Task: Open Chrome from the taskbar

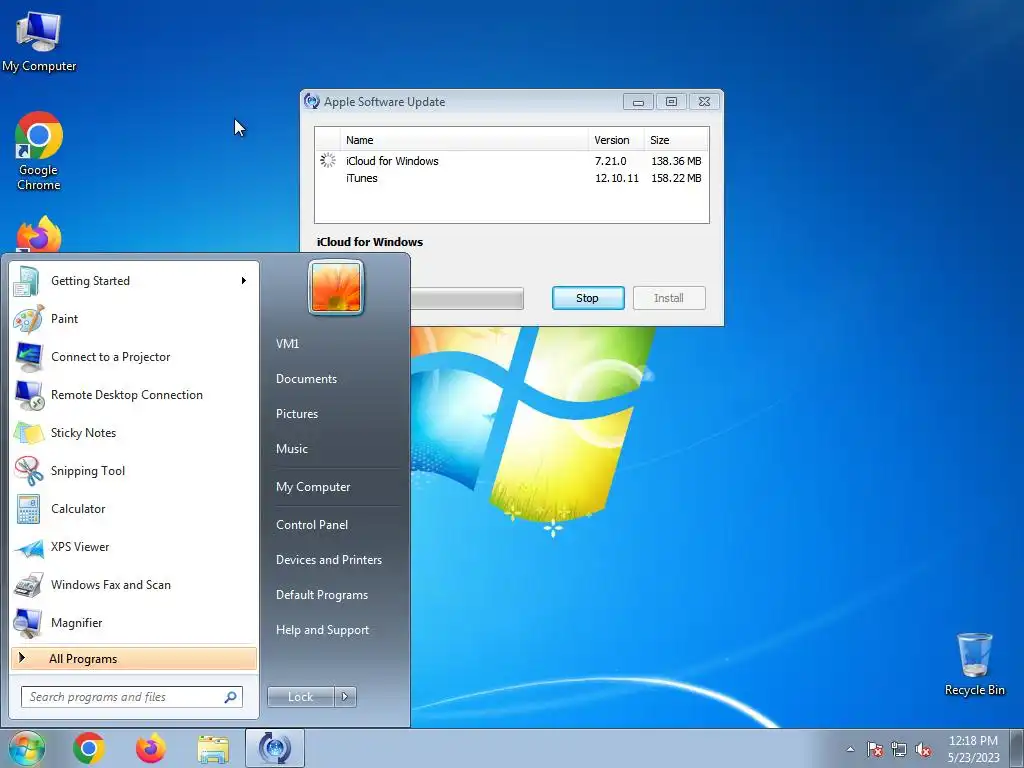Action: pyautogui.click(x=89, y=748)
